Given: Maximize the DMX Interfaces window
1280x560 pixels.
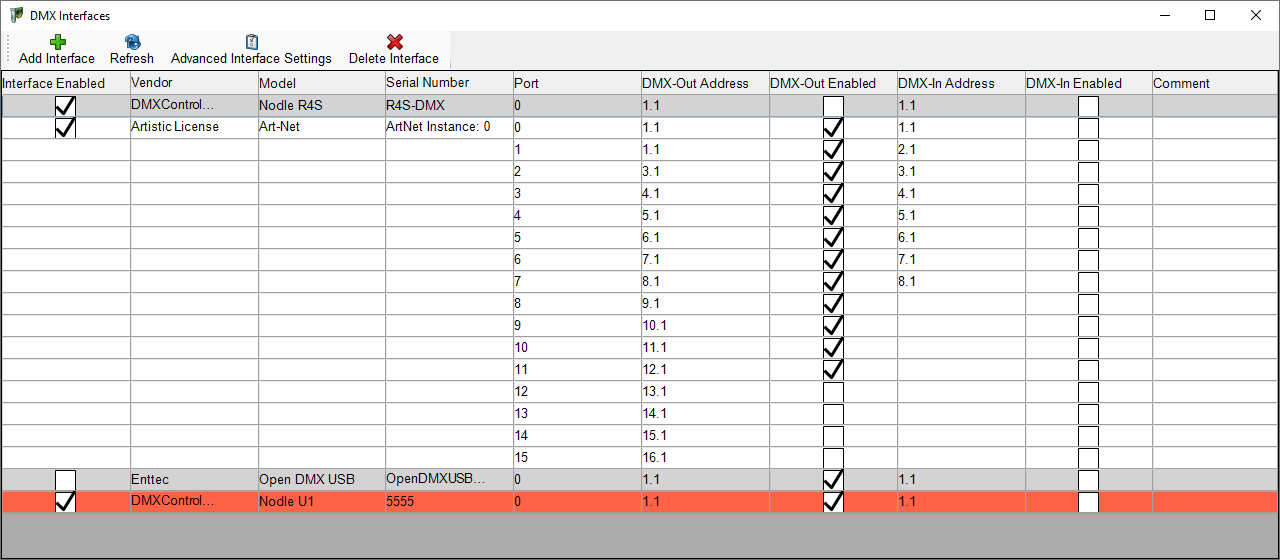Looking at the screenshot, I should point(1210,15).
